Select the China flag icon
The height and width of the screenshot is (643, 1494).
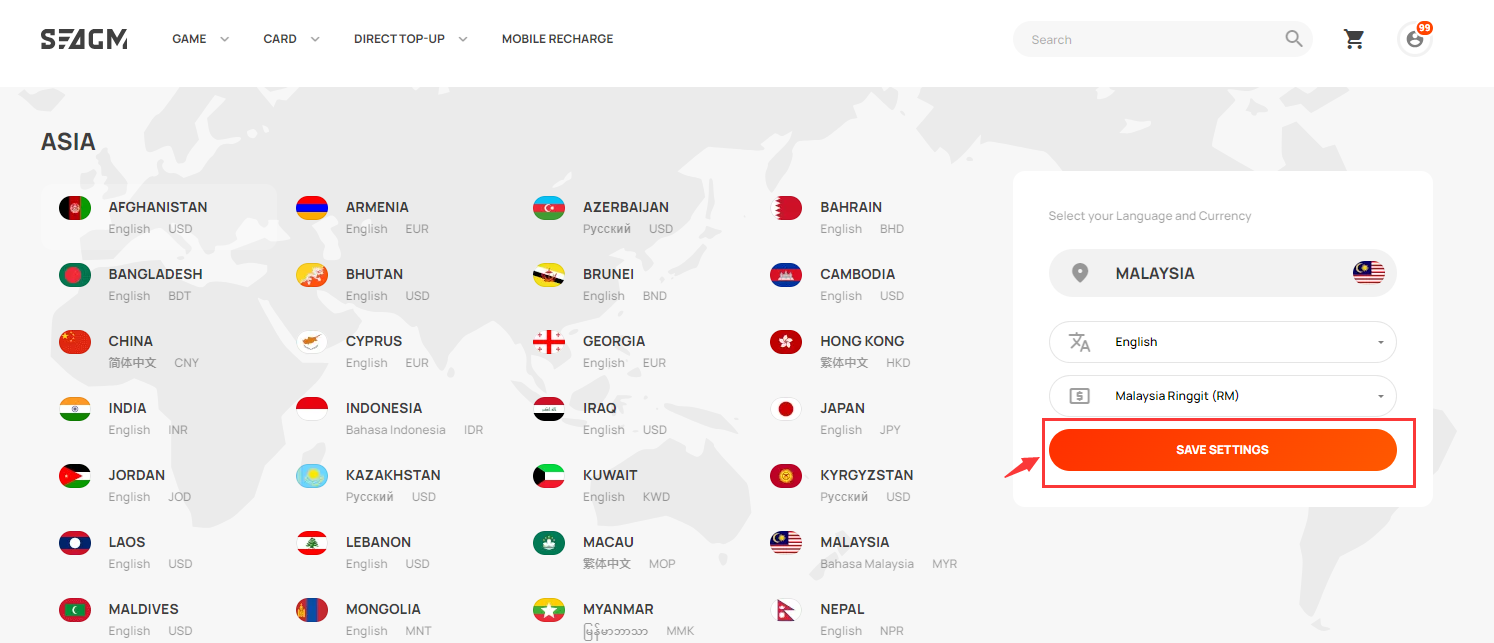[75, 342]
